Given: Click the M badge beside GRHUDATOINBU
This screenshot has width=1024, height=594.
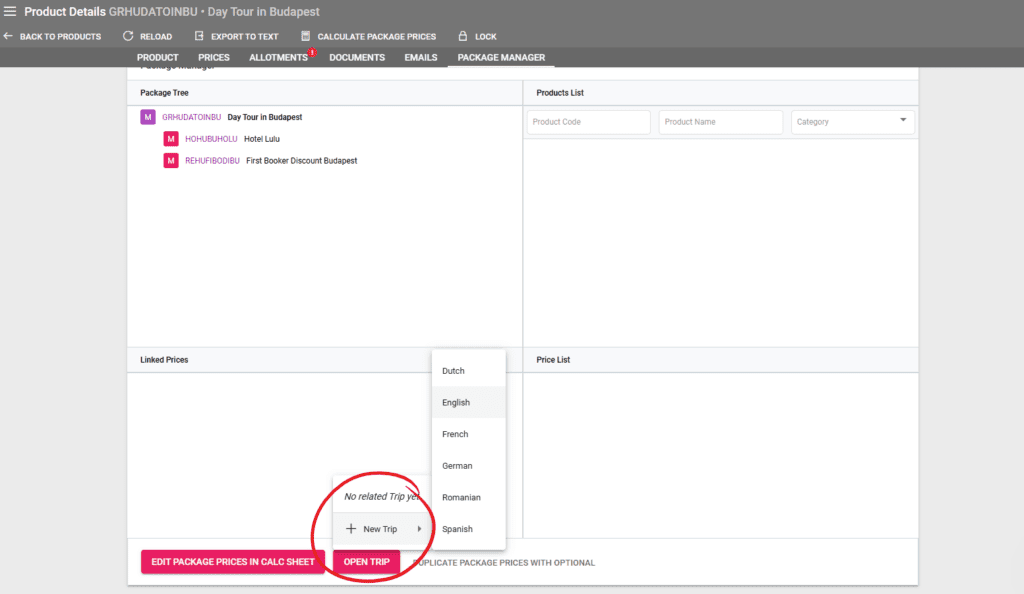Looking at the screenshot, I should [147, 117].
